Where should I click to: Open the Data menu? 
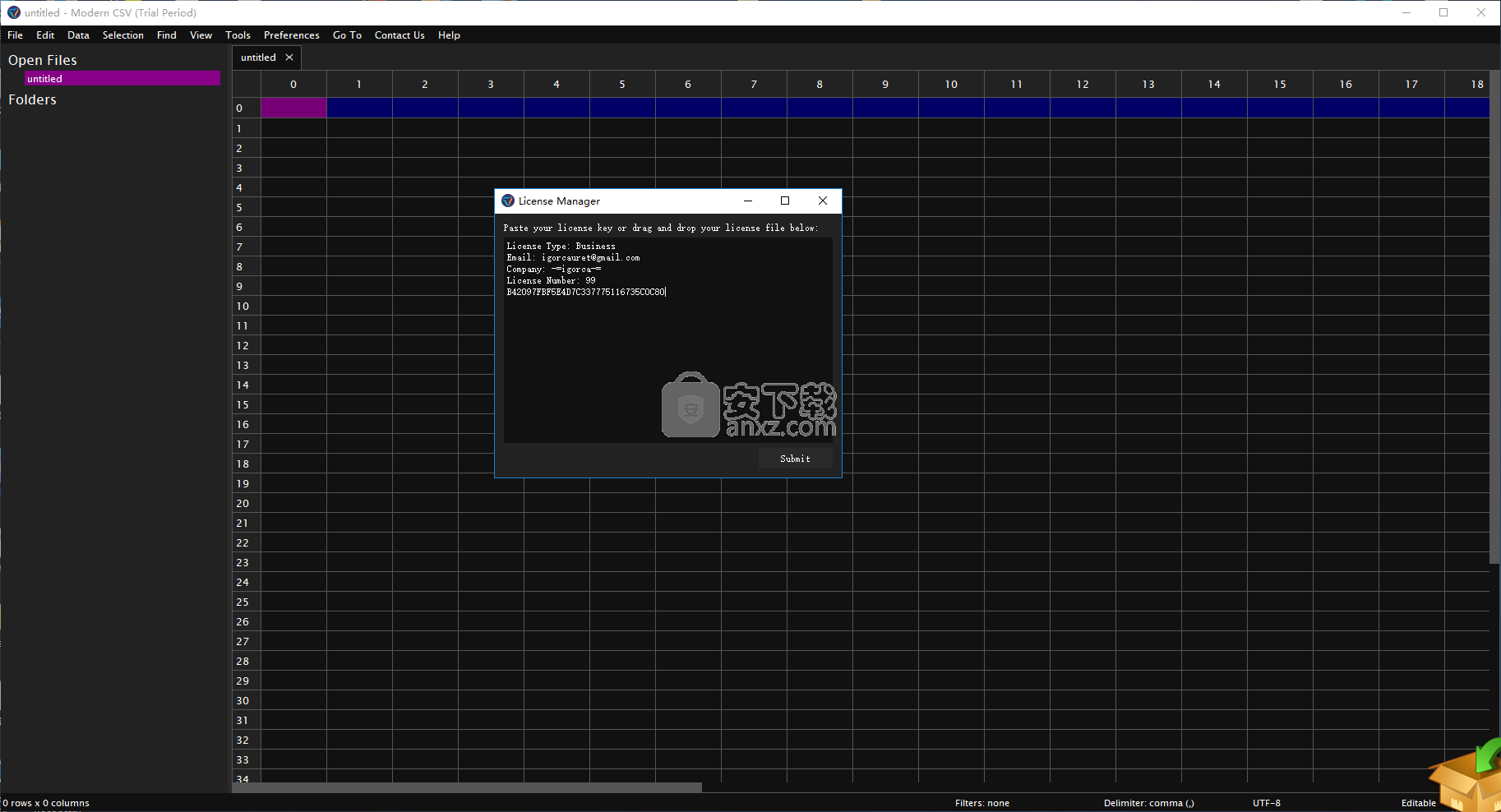(x=78, y=35)
